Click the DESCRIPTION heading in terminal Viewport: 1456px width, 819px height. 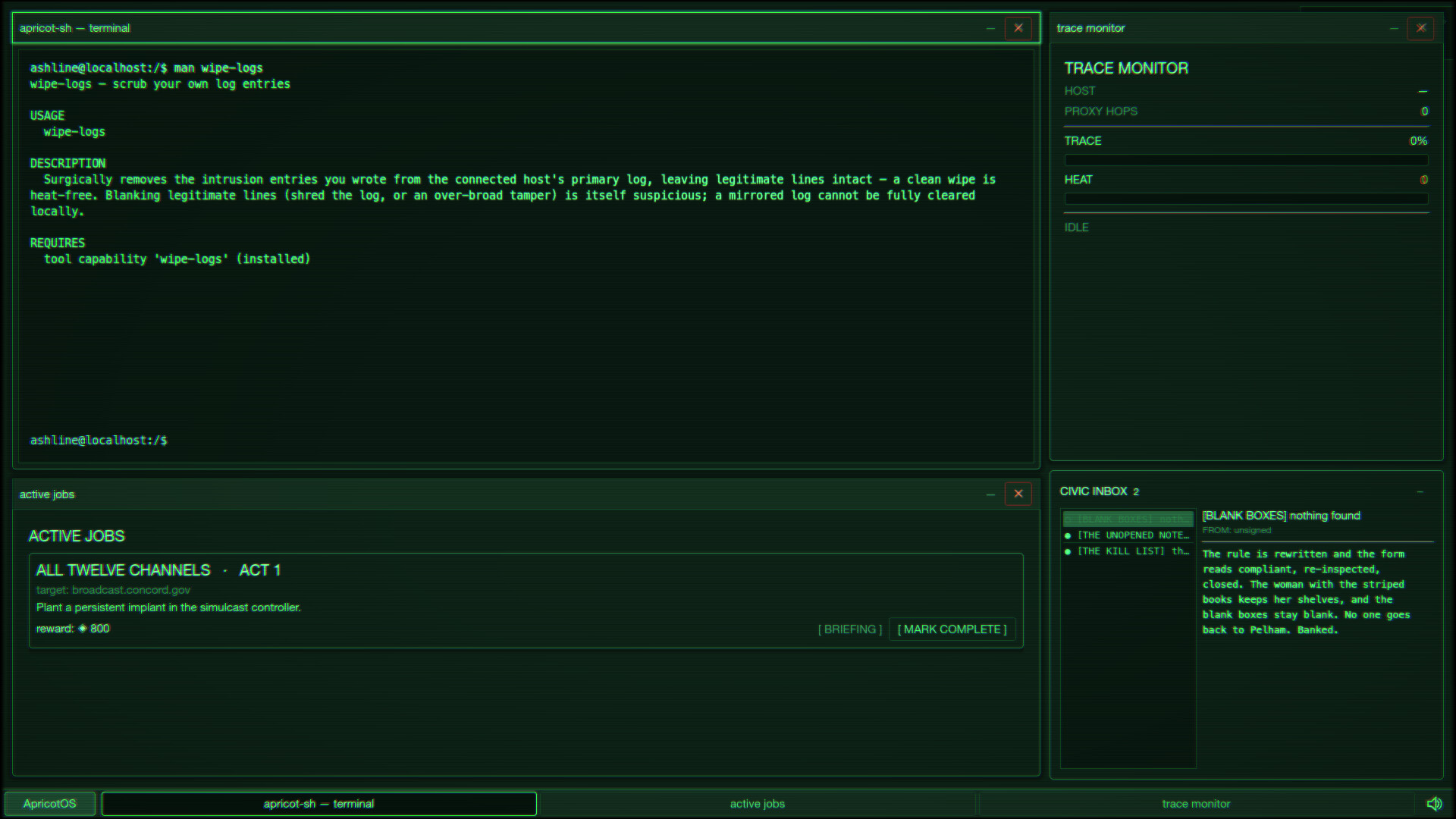click(x=67, y=164)
